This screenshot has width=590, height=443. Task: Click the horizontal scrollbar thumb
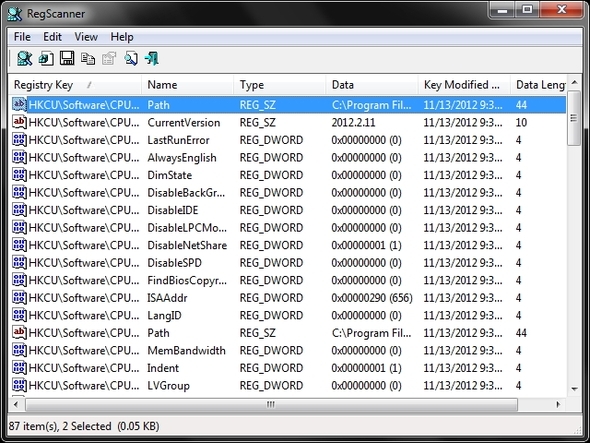coord(271,405)
